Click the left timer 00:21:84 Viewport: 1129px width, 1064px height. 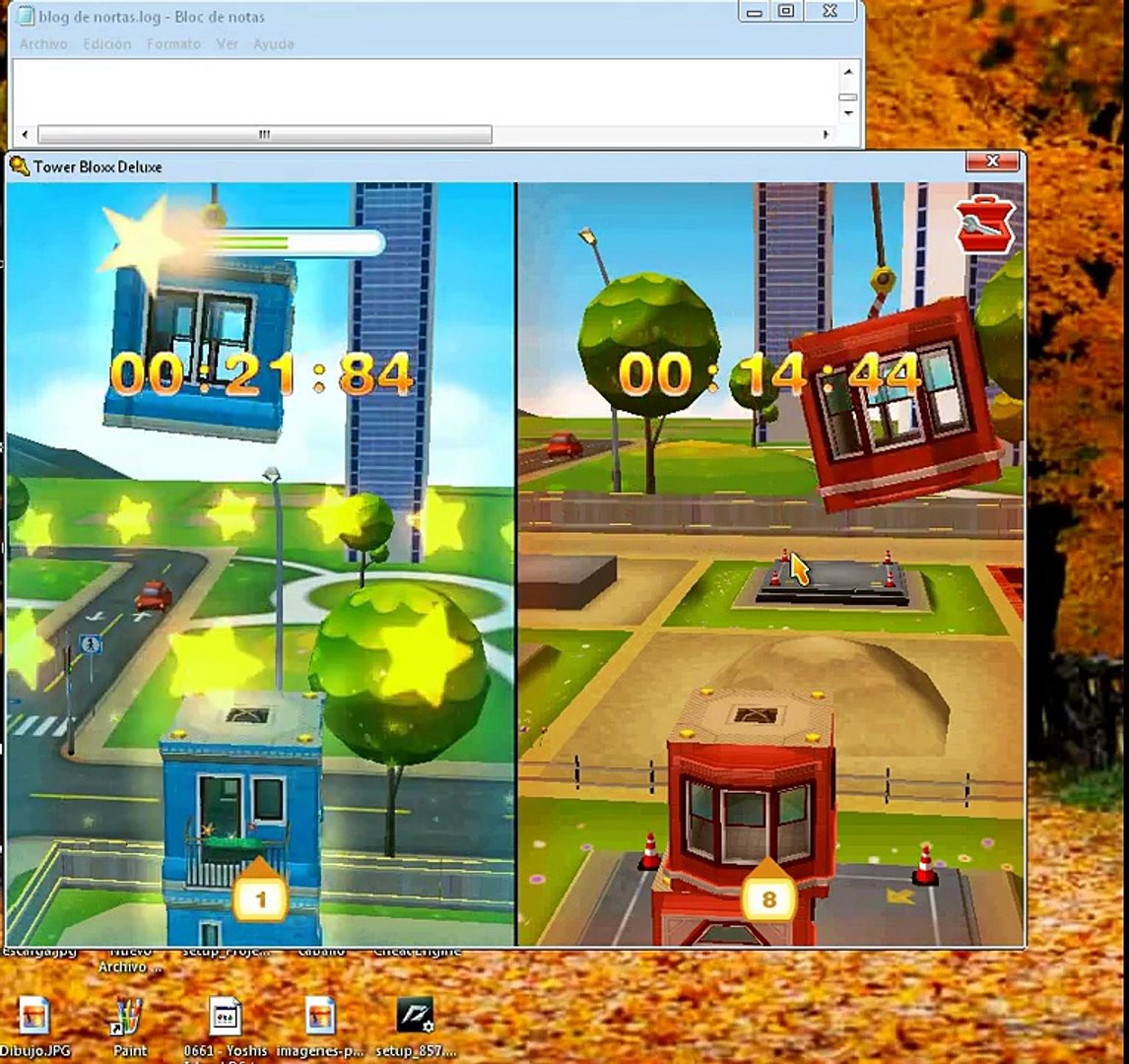point(261,375)
